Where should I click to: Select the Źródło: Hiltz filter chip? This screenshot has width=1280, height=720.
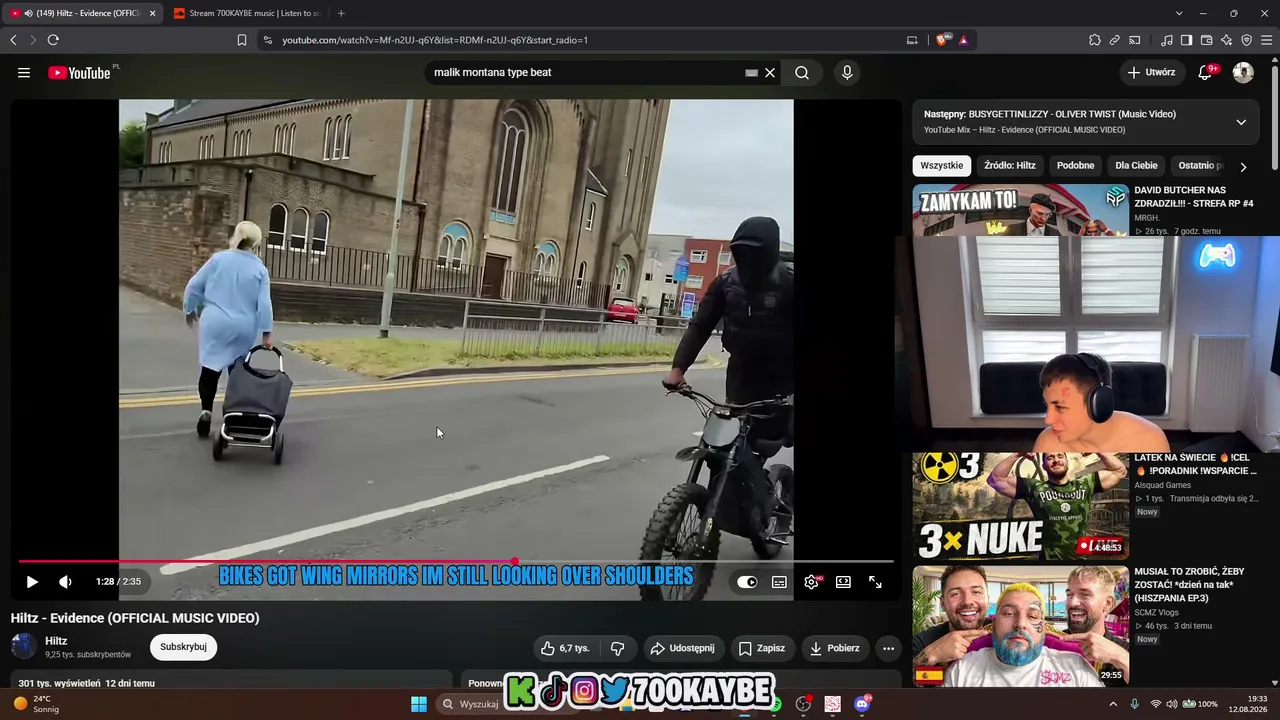click(x=1010, y=166)
